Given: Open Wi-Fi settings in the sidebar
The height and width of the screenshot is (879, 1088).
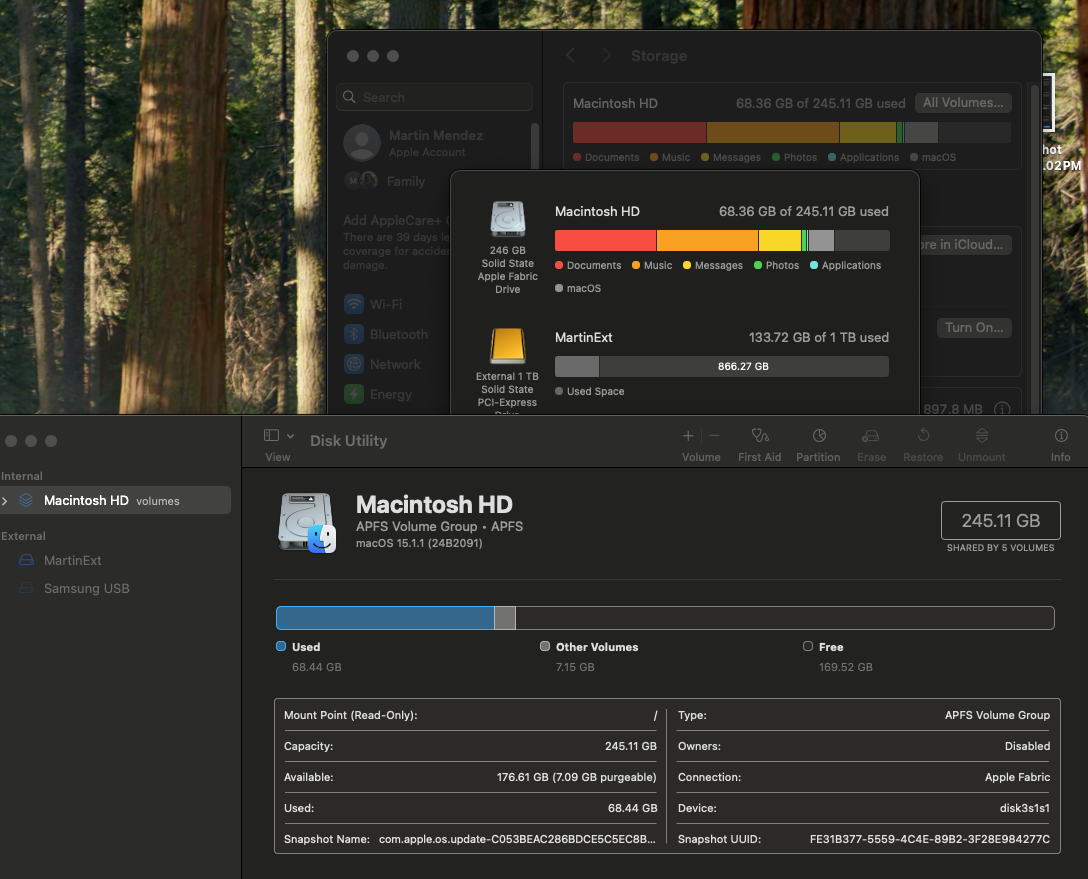Looking at the screenshot, I should pos(385,304).
